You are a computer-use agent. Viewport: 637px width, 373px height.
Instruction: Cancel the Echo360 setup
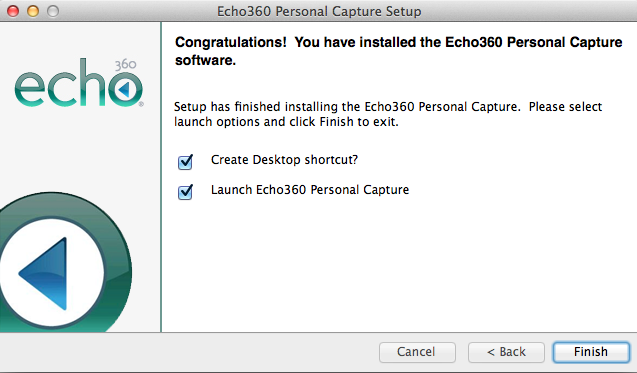pyautogui.click(x=417, y=351)
